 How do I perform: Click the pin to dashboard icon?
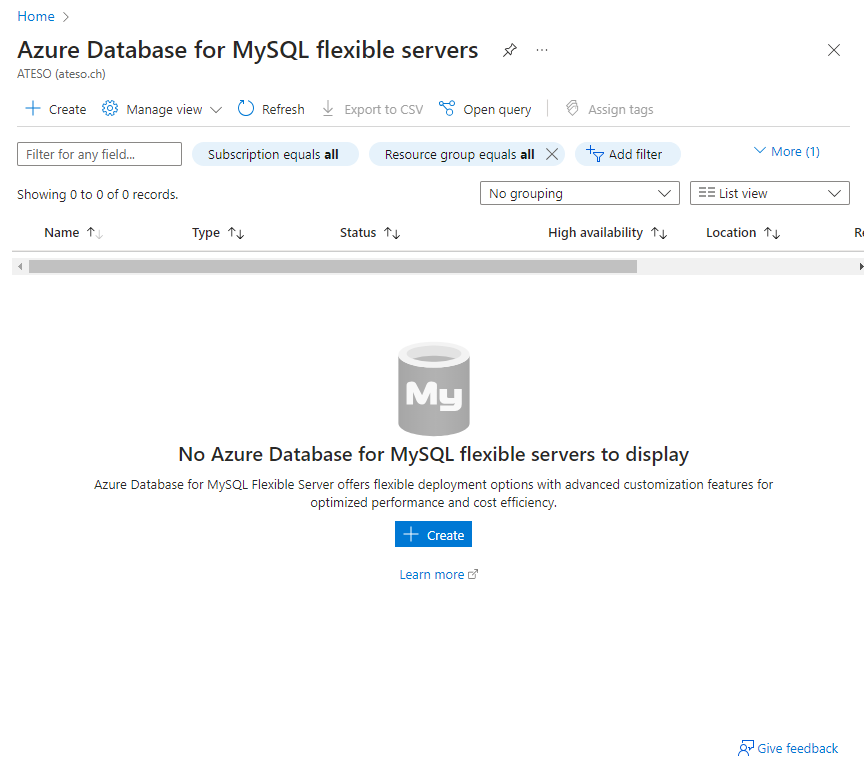coord(510,50)
